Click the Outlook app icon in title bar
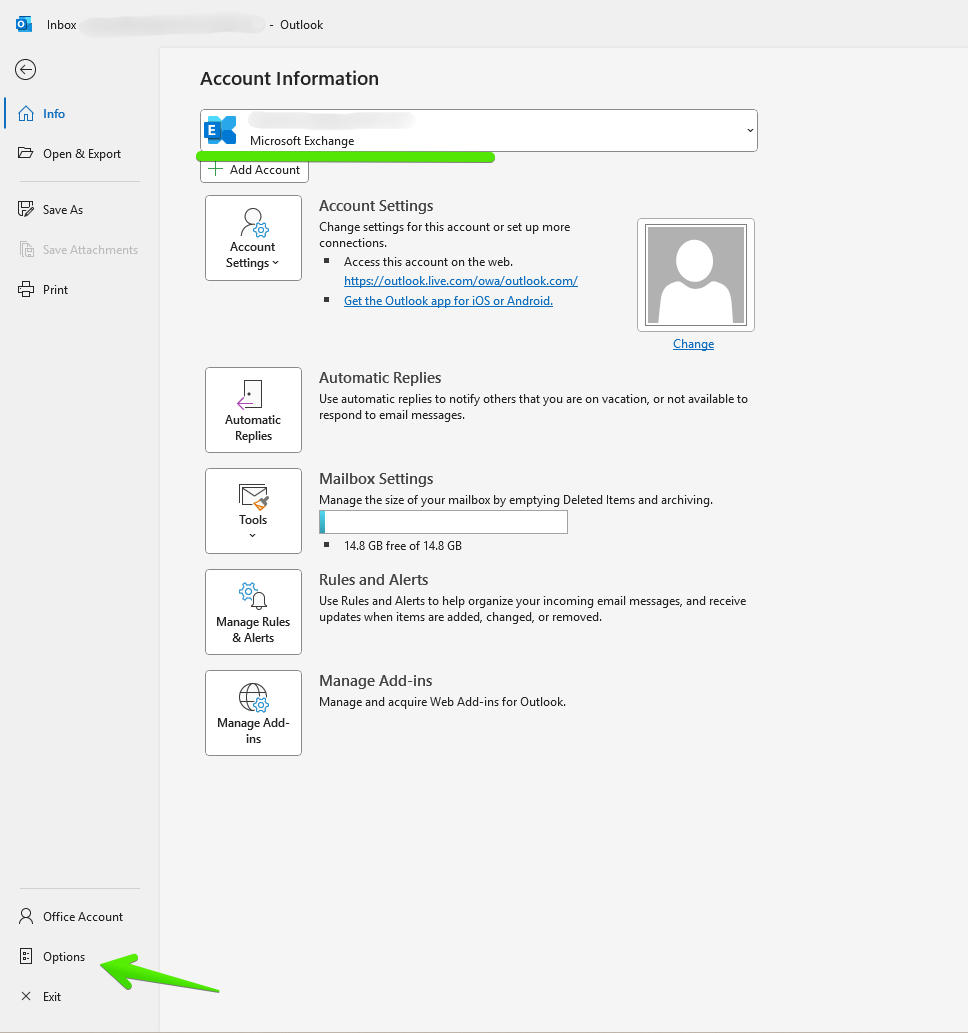 point(24,24)
